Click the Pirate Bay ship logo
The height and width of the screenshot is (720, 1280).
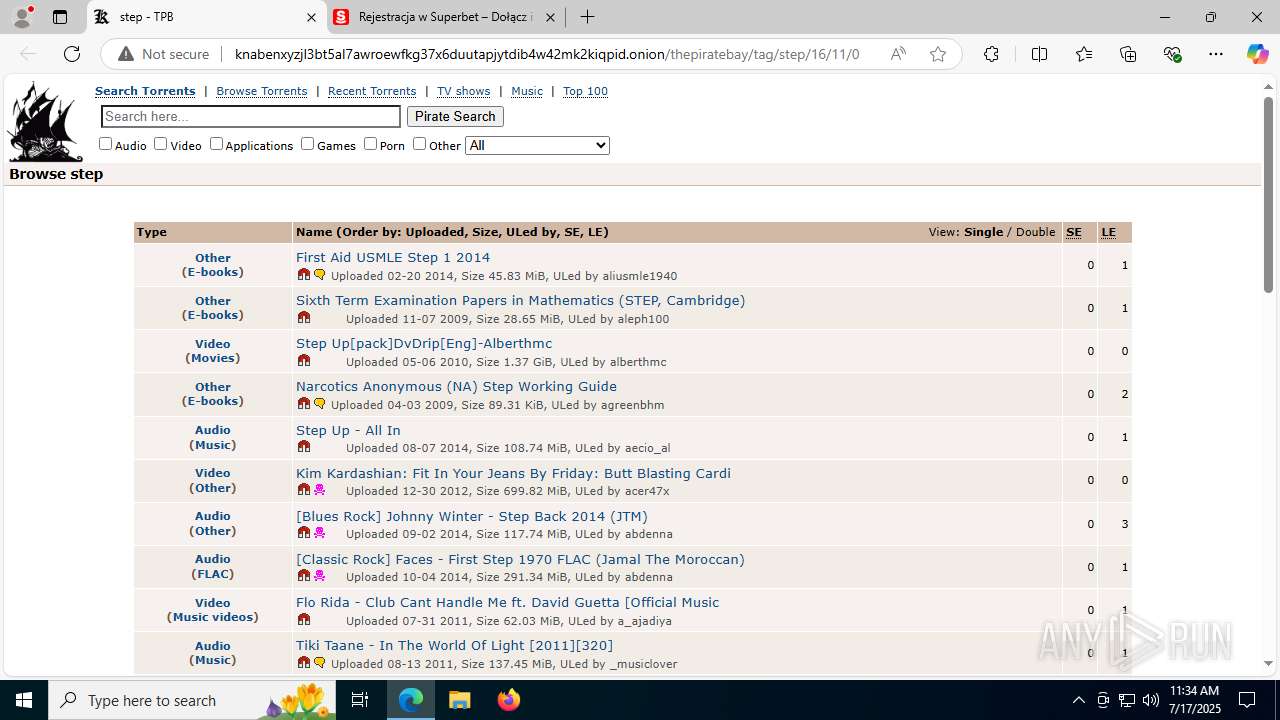click(x=45, y=122)
